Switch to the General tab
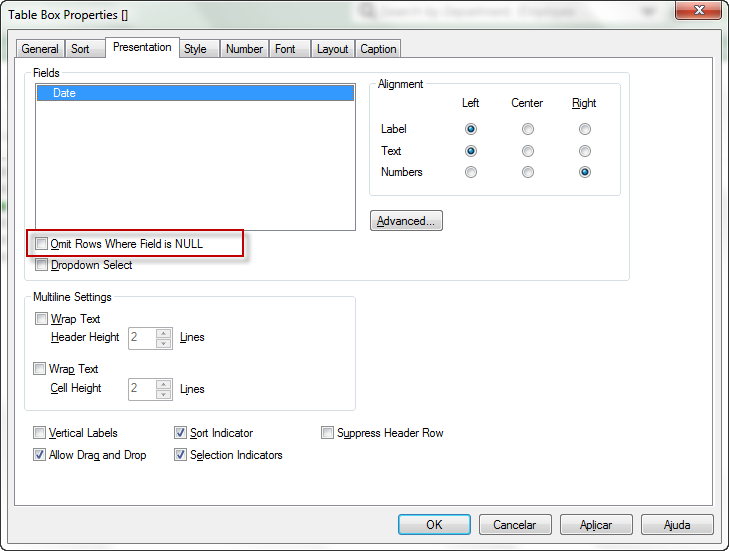The height and width of the screenshot is (551, 729). click(40, 49)
